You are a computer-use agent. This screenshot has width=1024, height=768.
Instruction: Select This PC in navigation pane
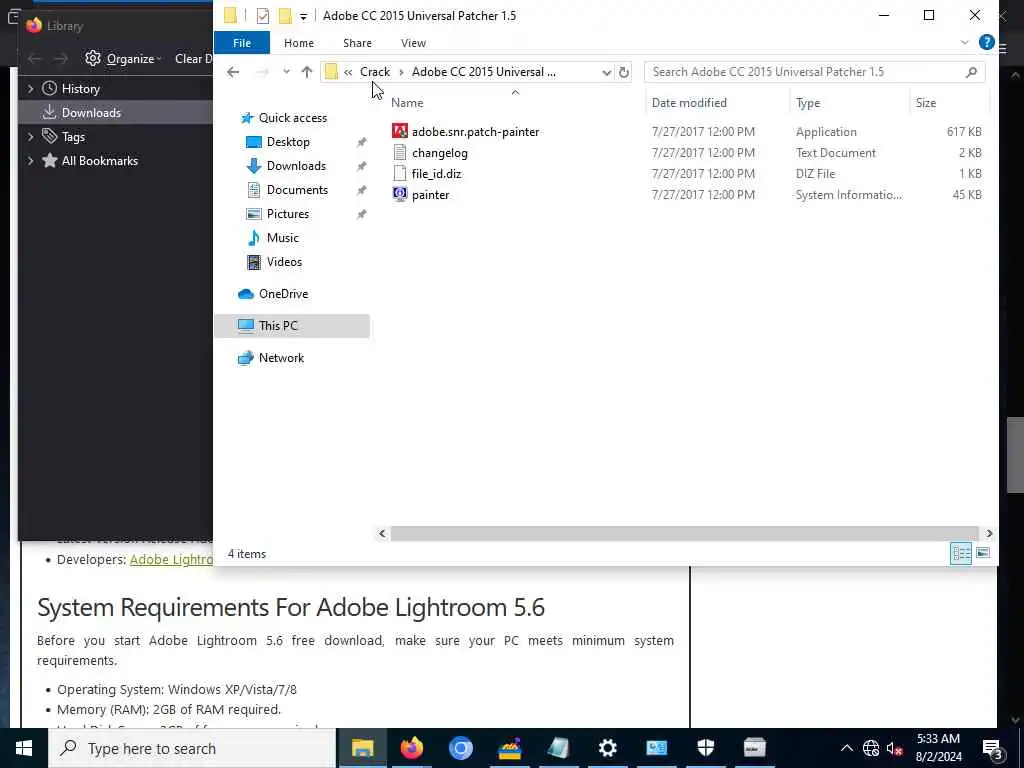292,326
